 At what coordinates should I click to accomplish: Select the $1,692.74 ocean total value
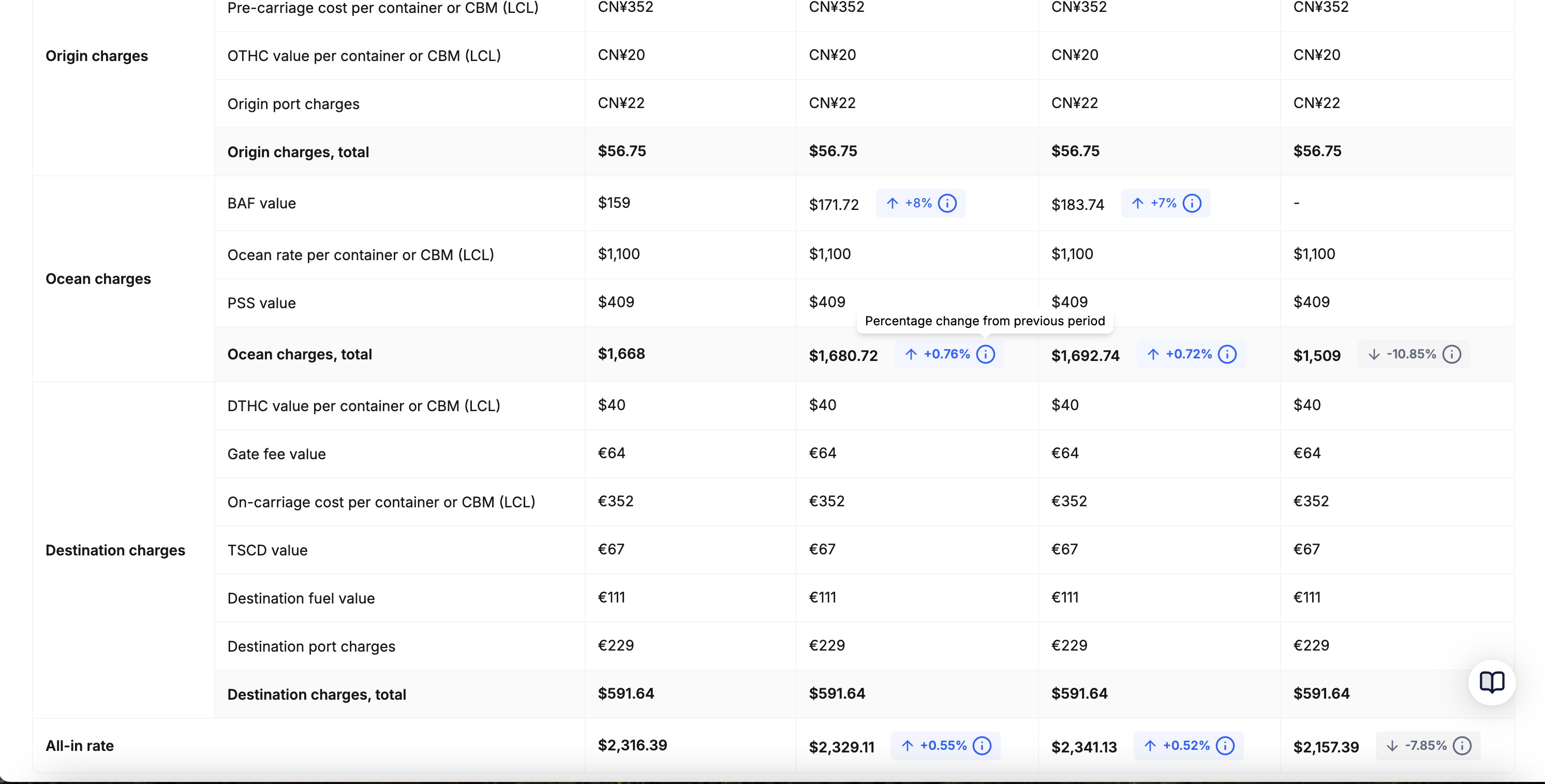(1085, 355)
